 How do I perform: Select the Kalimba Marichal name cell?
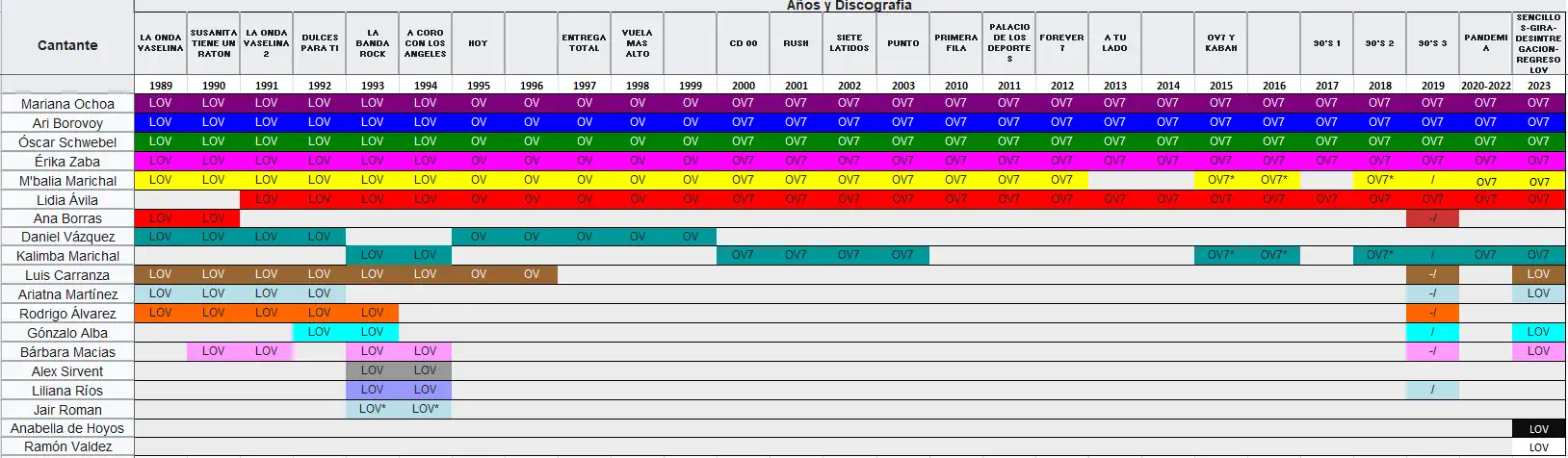(67, 256)
